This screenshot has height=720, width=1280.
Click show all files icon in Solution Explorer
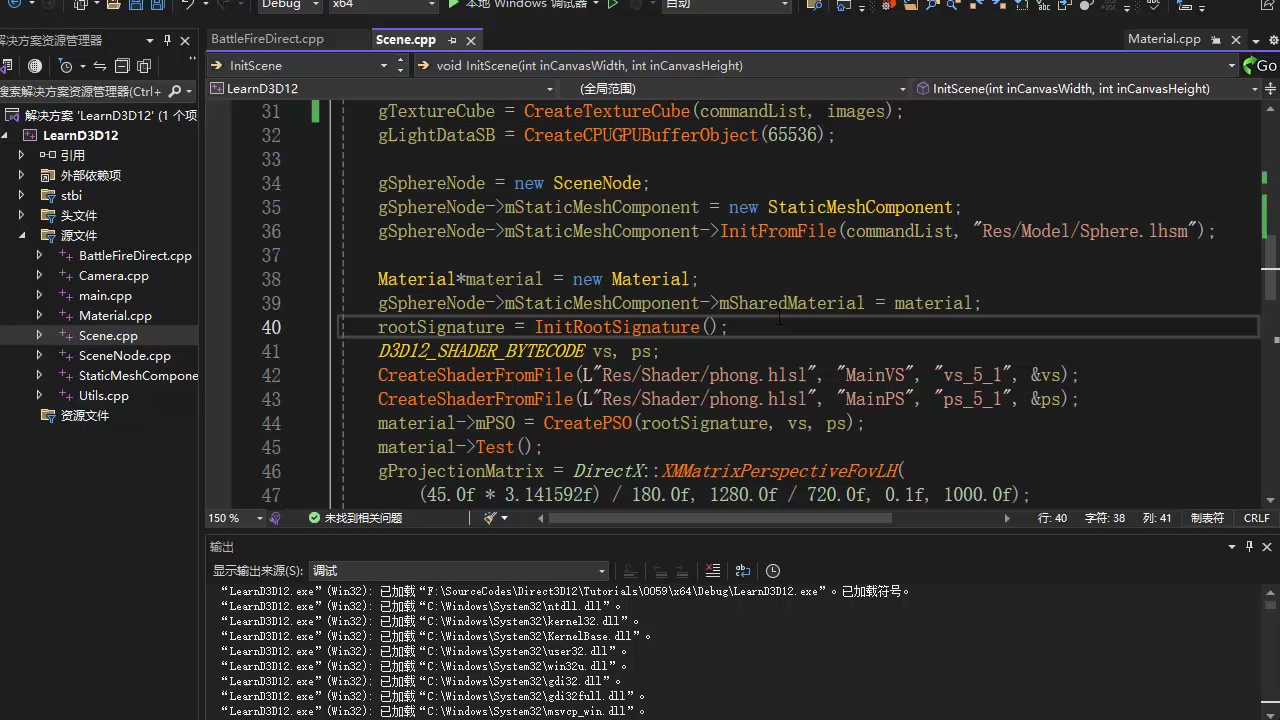pos(144,66)
